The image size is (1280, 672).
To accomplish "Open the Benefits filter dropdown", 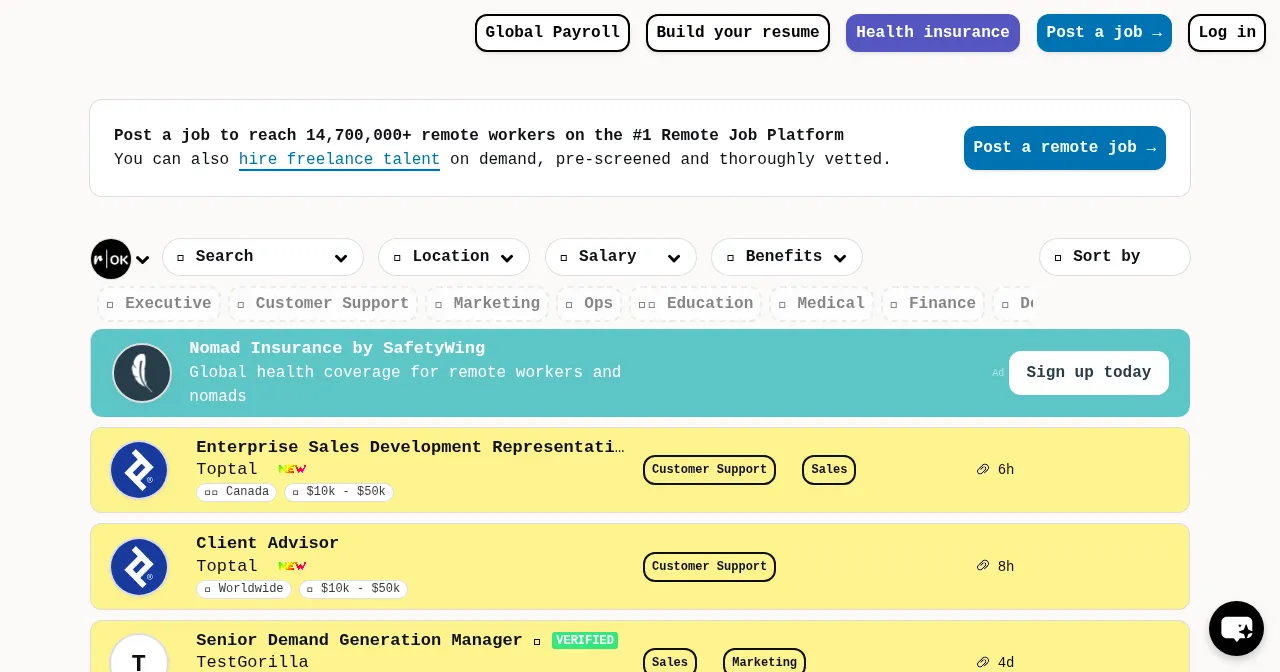I will [787, 257].
